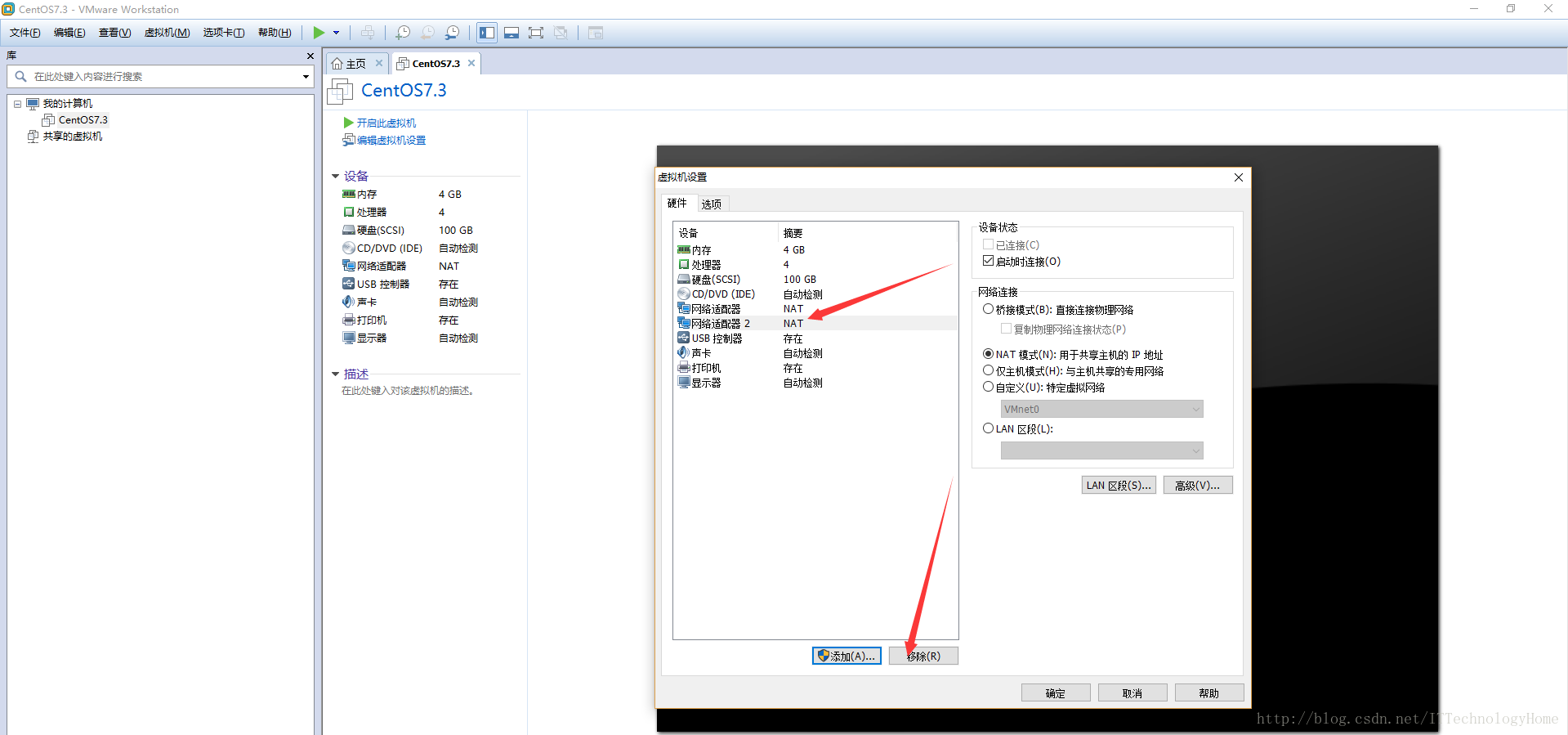Viewport: 1568px width, 735px height.
Task: Click the 内存 memory icon in dialog list
Action: click(x=684, y=250)
